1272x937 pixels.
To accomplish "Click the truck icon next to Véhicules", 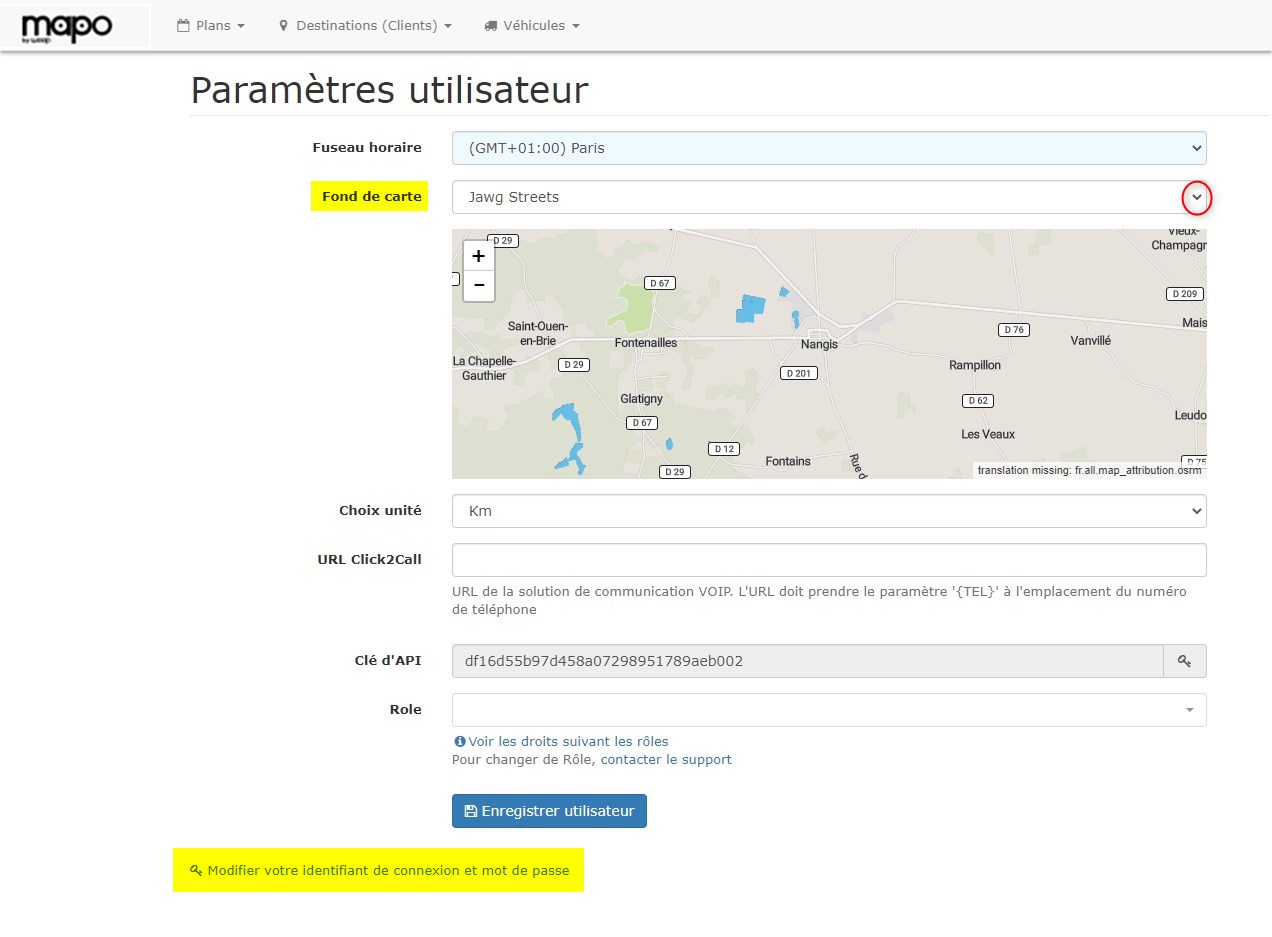I will click(x=490, y=26).
